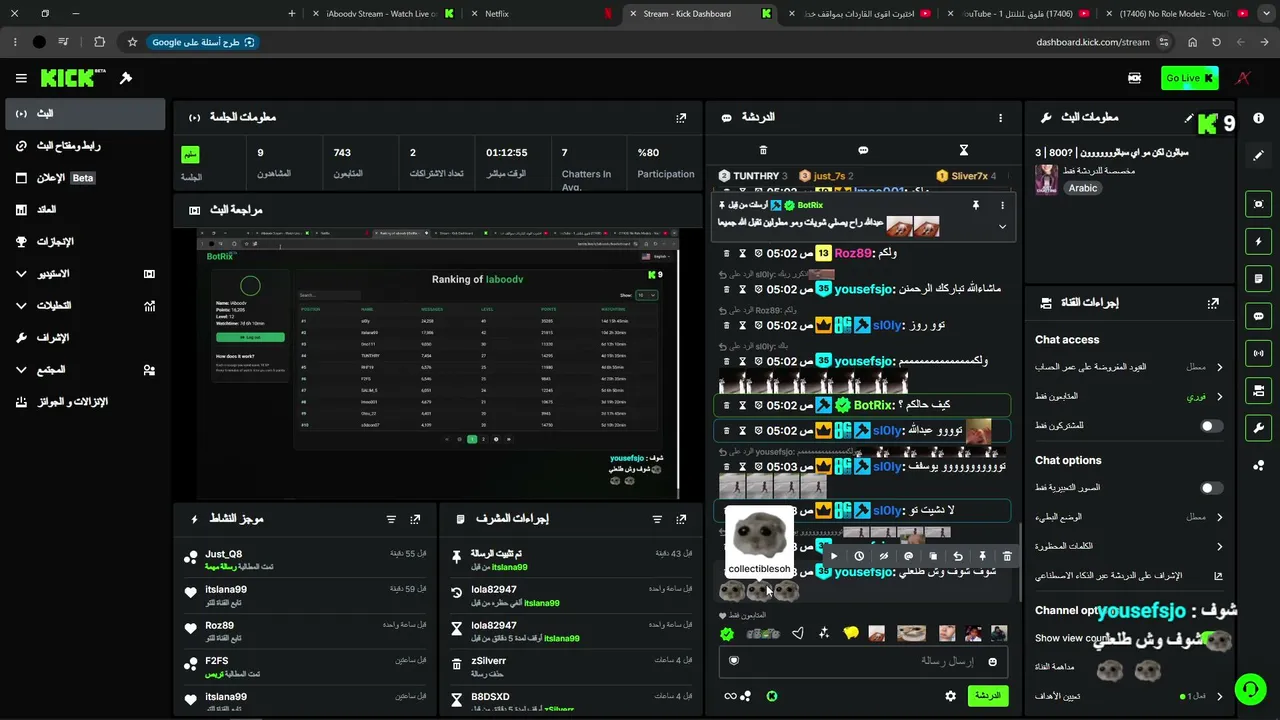Open the emoji picker in the chat input
Screen dimensions: 1280x720
click(x=993, y=661)
